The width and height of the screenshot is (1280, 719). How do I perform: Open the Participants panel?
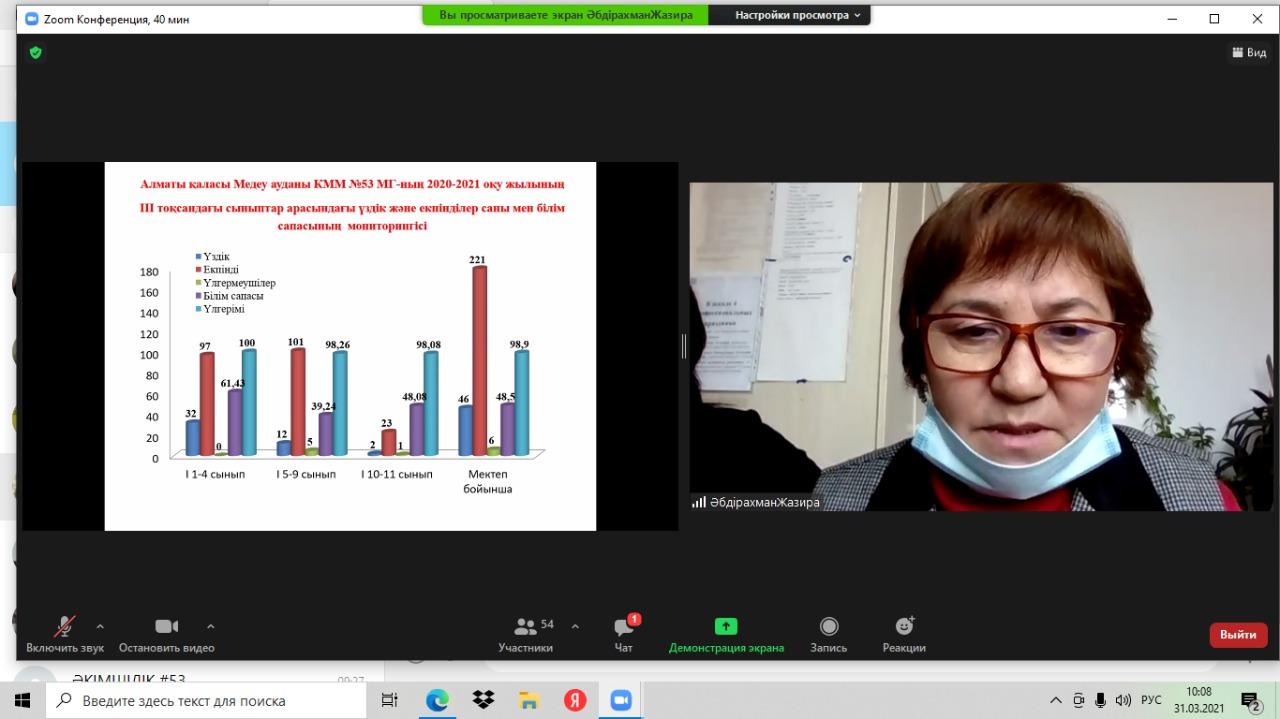click(526, 634)
